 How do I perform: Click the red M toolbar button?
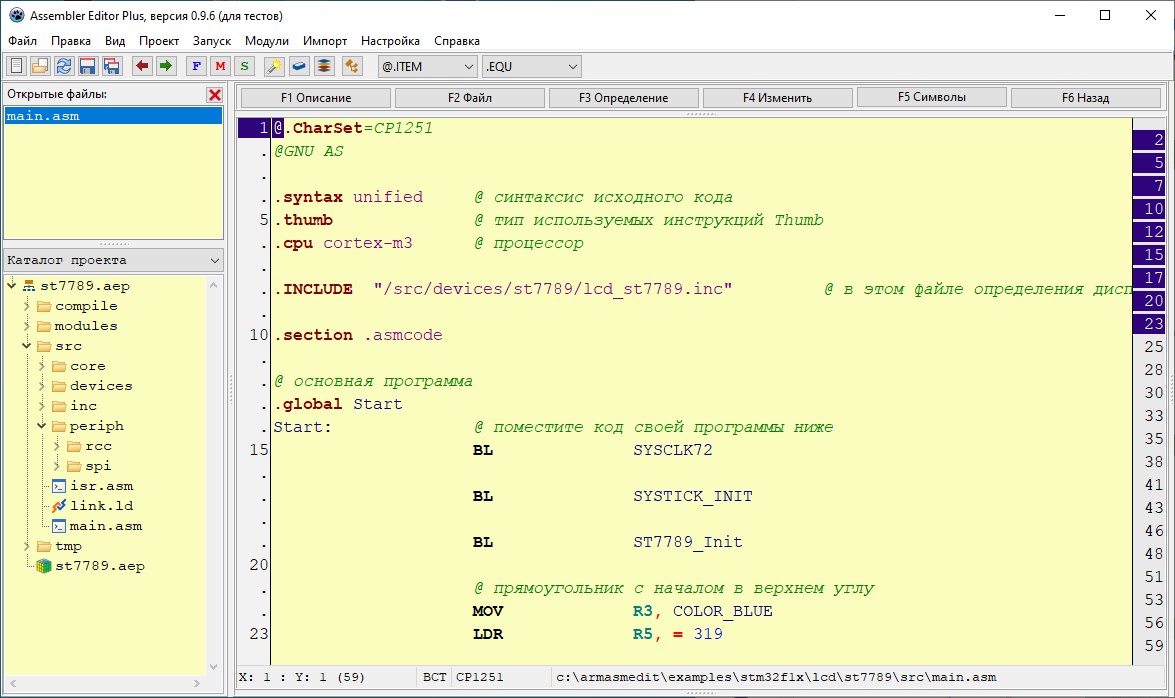coord(220,67)
